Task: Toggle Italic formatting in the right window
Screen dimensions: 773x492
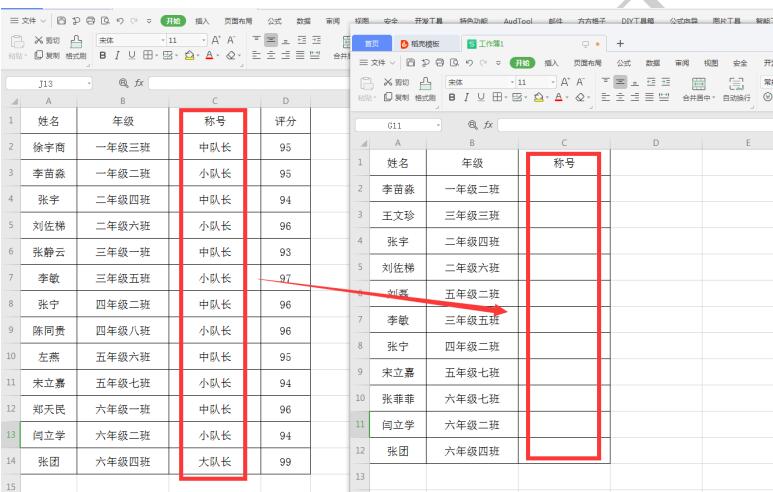Action: coord(468,98)
